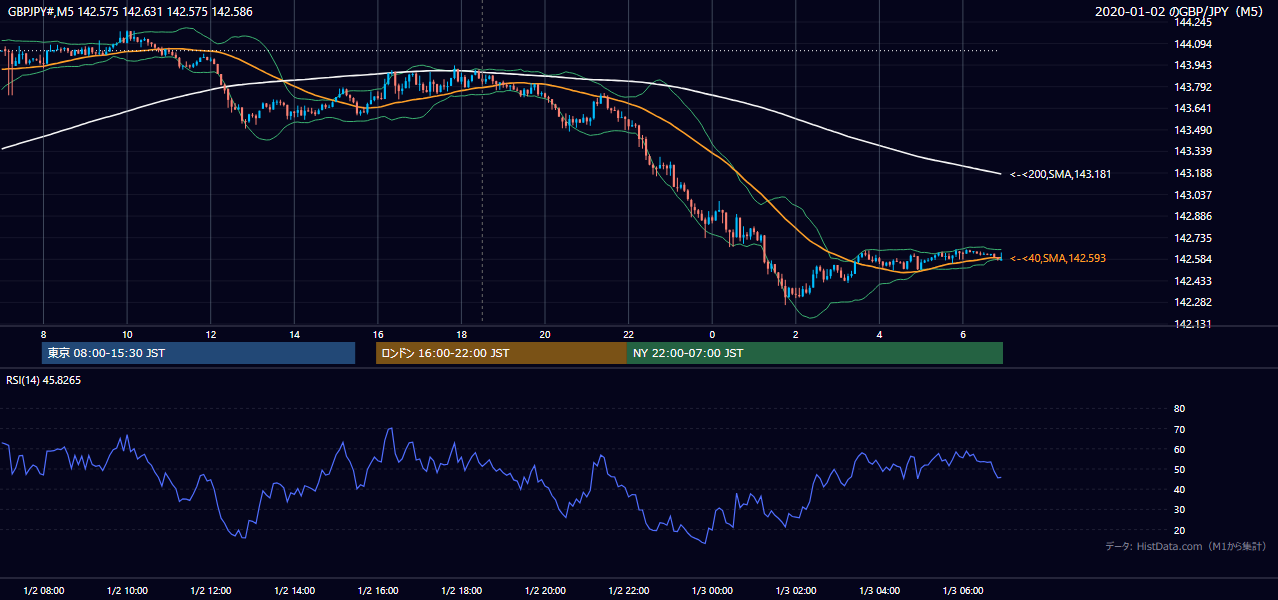Click the ロンドン 16:00-22:00 JST session bar
This screenshot has height=600, width=1278.
[501, 353]
